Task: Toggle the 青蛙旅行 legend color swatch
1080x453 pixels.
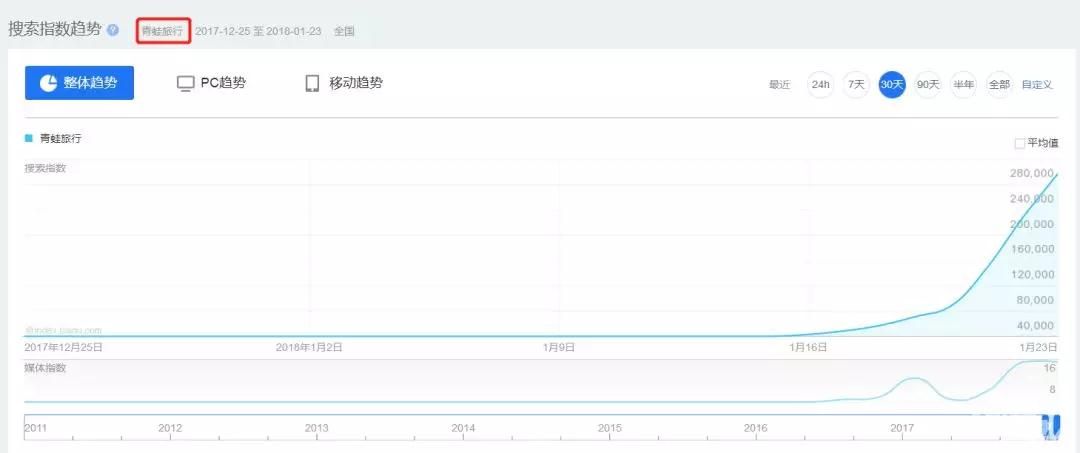Action: click(x=29, y=138)
